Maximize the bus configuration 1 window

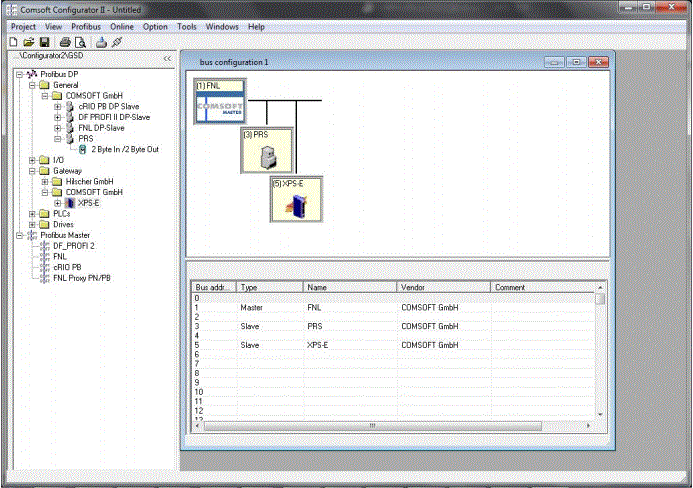[x=576, y=62]
